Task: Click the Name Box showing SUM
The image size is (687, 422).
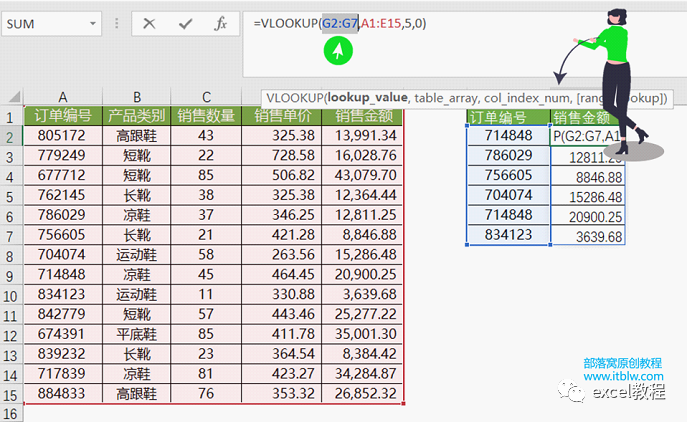Action: point(52,24)
